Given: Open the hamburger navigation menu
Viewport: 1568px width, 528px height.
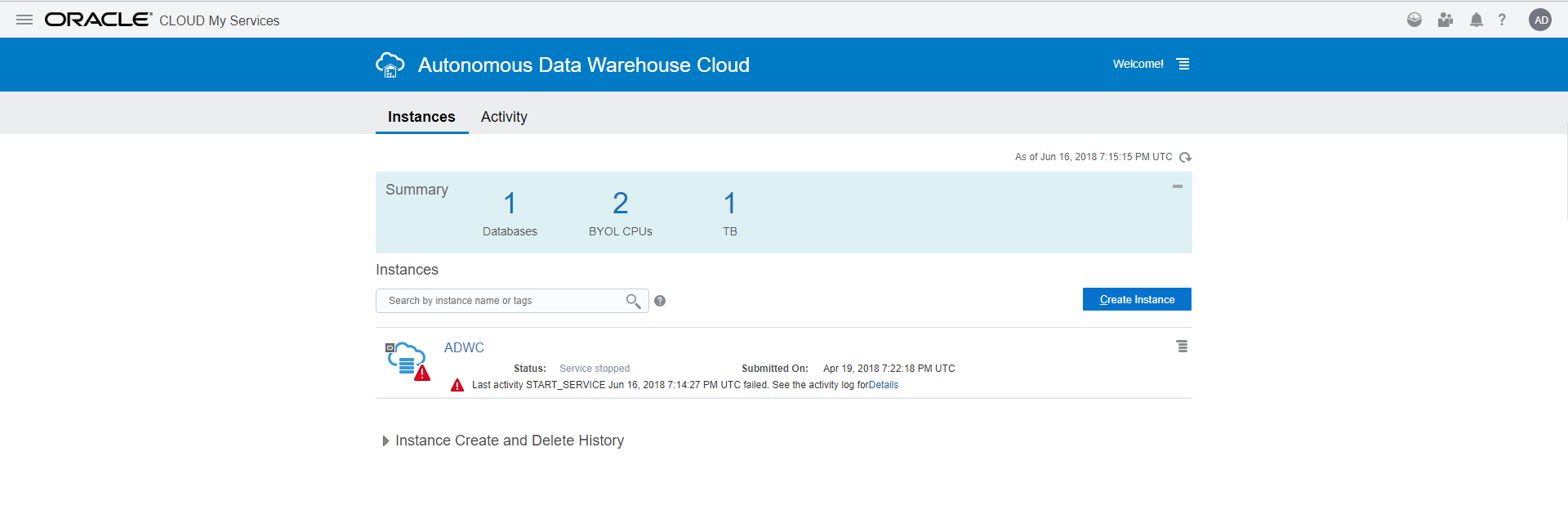Looking at the screenshot, I should tap(24, 20).
